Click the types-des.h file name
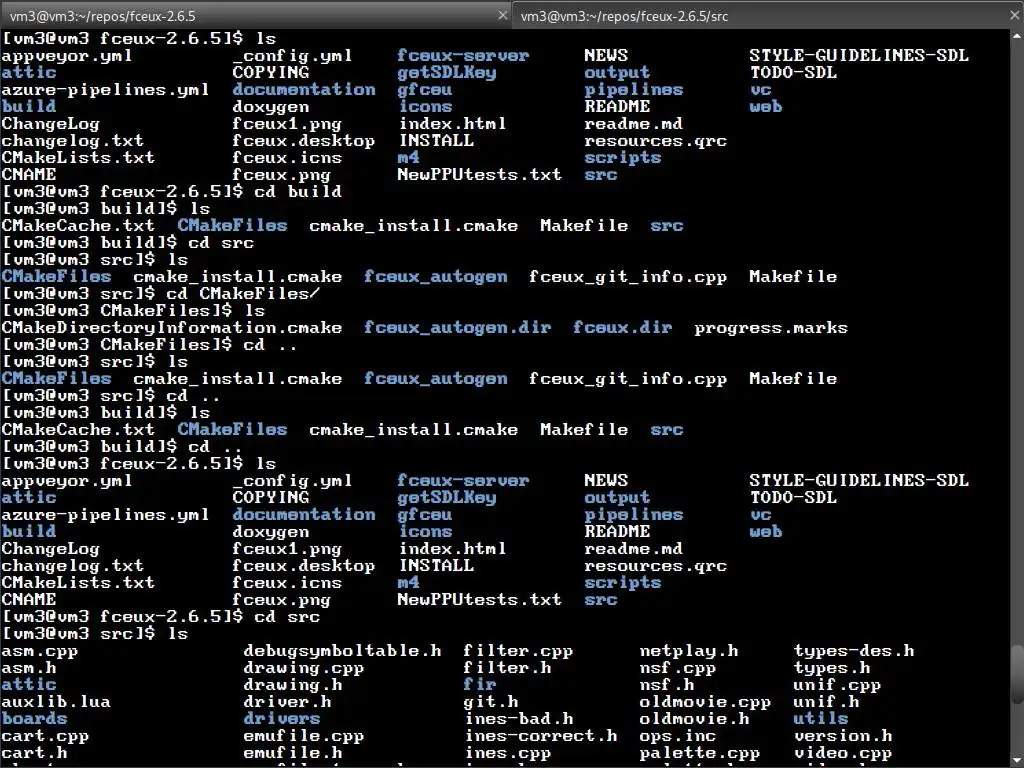This screenshot has width=1024, height=768. click(854, 651)
